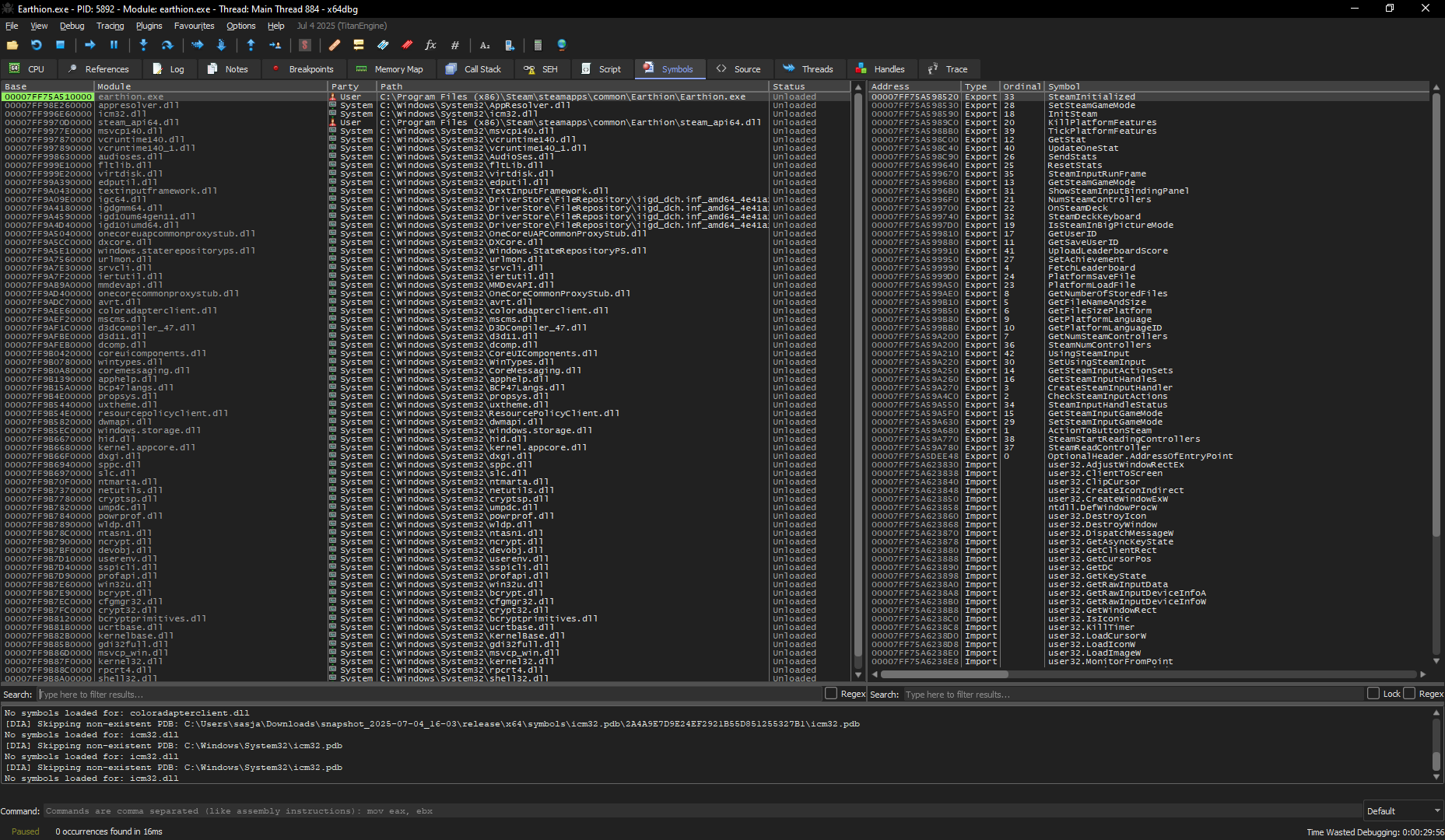The height and width of the screenshot is (840, 1445).
Task: Click the module list vertical scrollbar
Action: tap(858, 381)
